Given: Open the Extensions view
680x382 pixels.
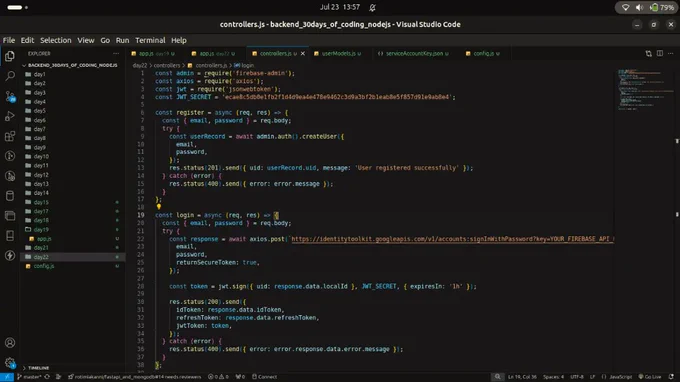Looking at the screenshot, I should [10, 136].
